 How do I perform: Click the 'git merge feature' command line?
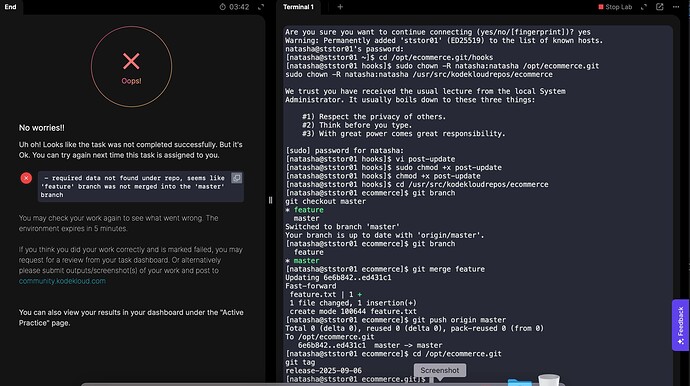[x=385, y=269]
